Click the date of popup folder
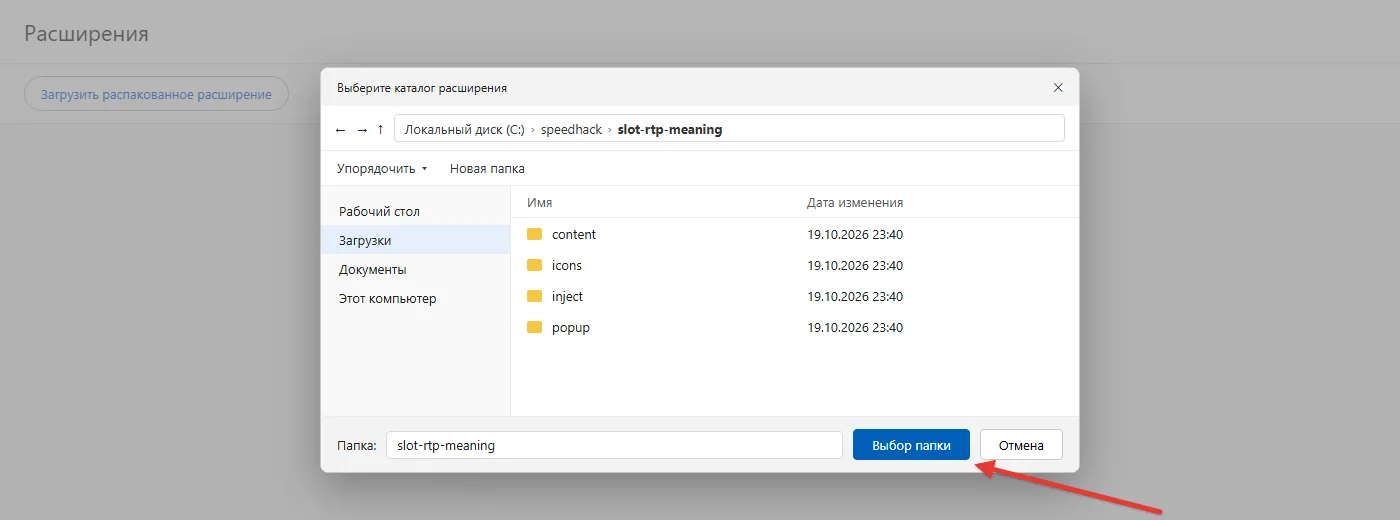This screenshot has height=520, width=1400. [855, 328]
